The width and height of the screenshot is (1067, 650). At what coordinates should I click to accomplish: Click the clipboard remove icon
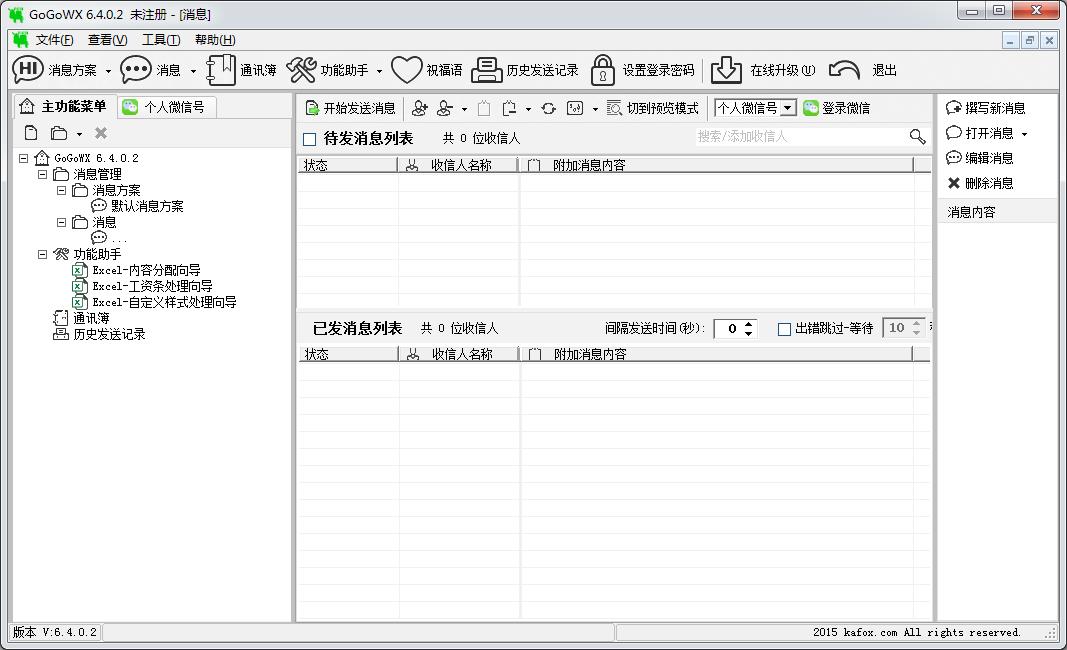[x=509, y=108]
